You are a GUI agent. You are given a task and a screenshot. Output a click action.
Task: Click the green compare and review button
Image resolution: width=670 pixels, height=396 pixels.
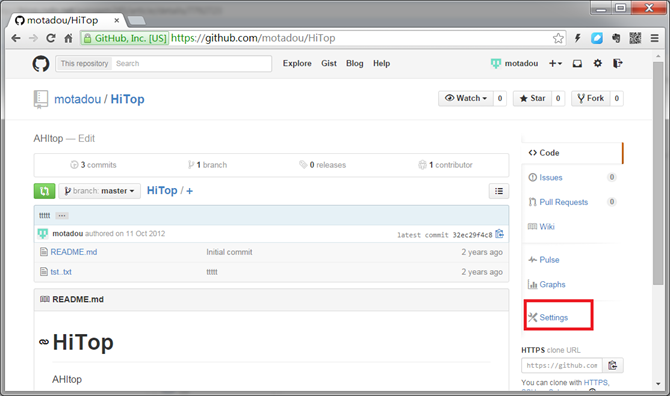(x=44, y=191)
